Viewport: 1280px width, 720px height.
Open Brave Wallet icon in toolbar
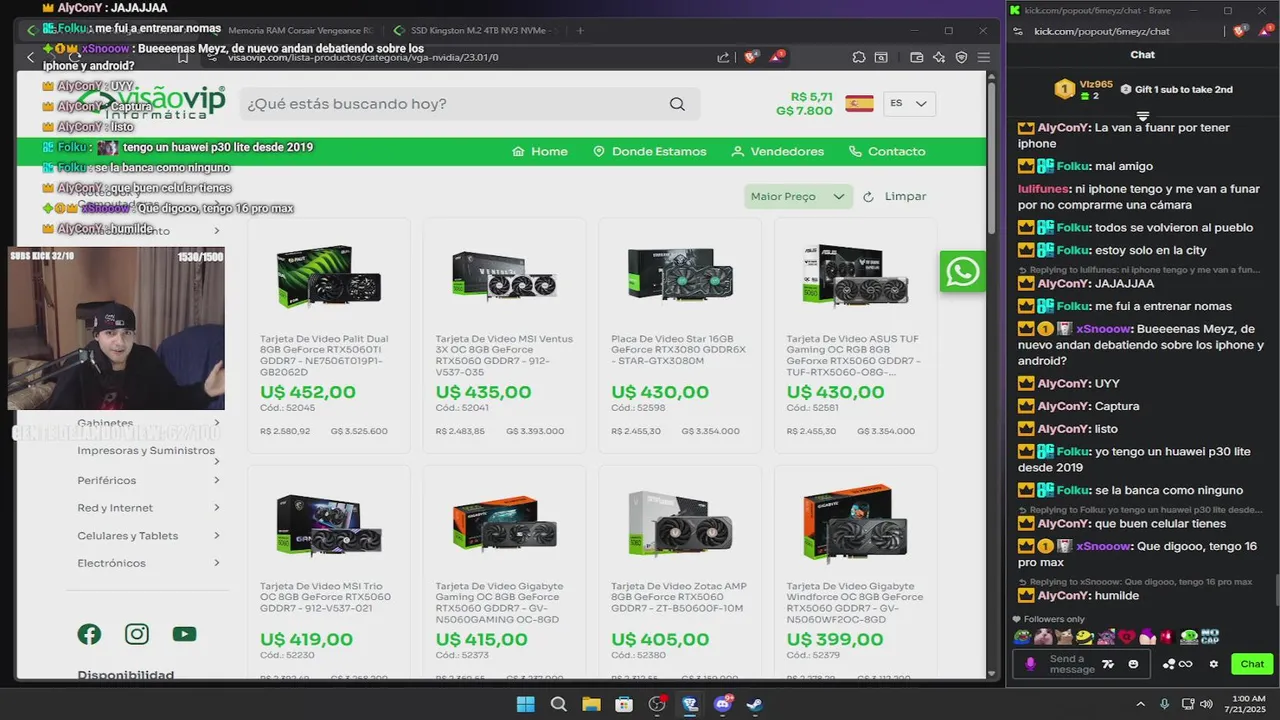[x=917, y=57]
